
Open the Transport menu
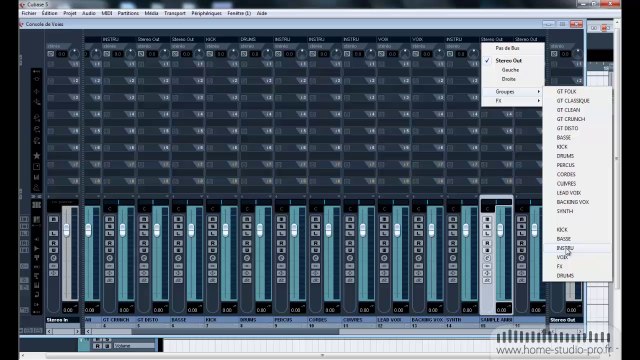coord(175,13)
